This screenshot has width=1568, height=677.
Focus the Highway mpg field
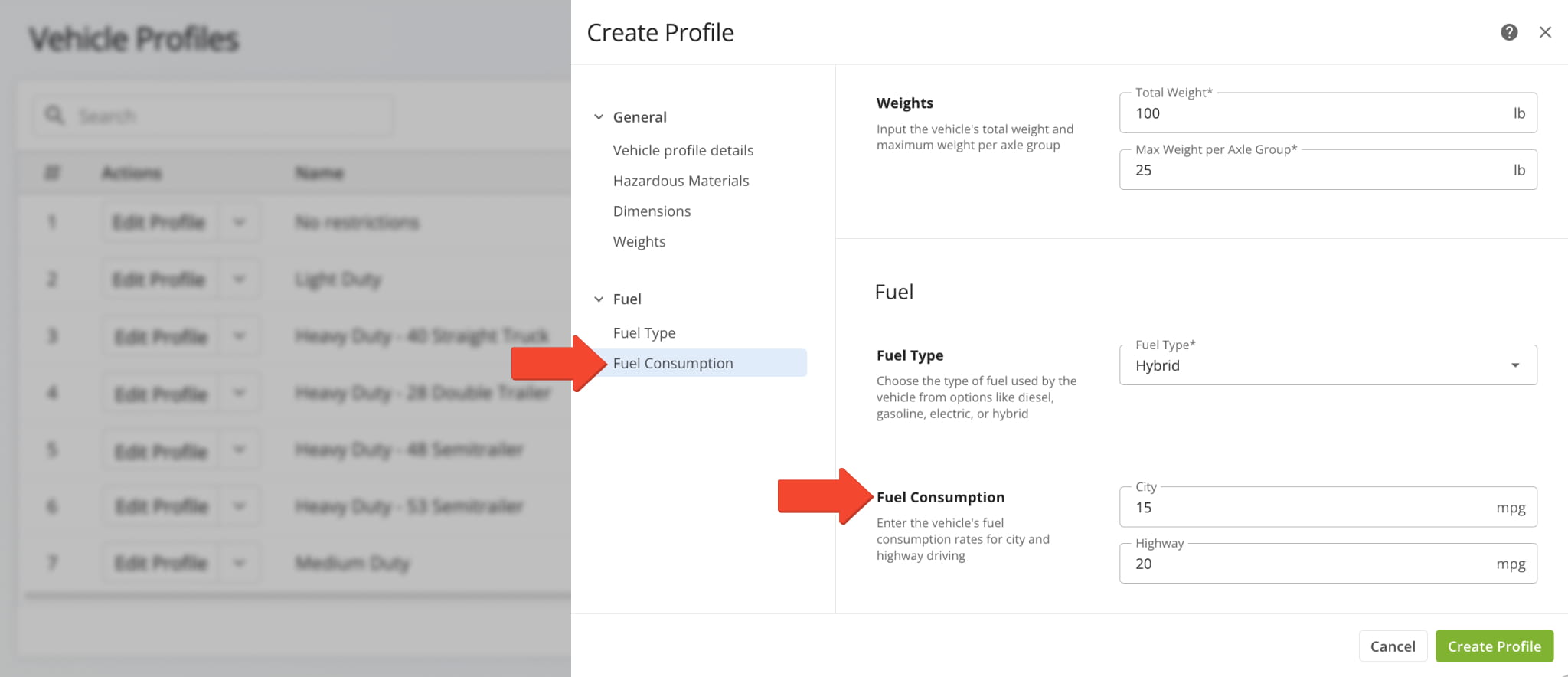[x=1328, y=564]
